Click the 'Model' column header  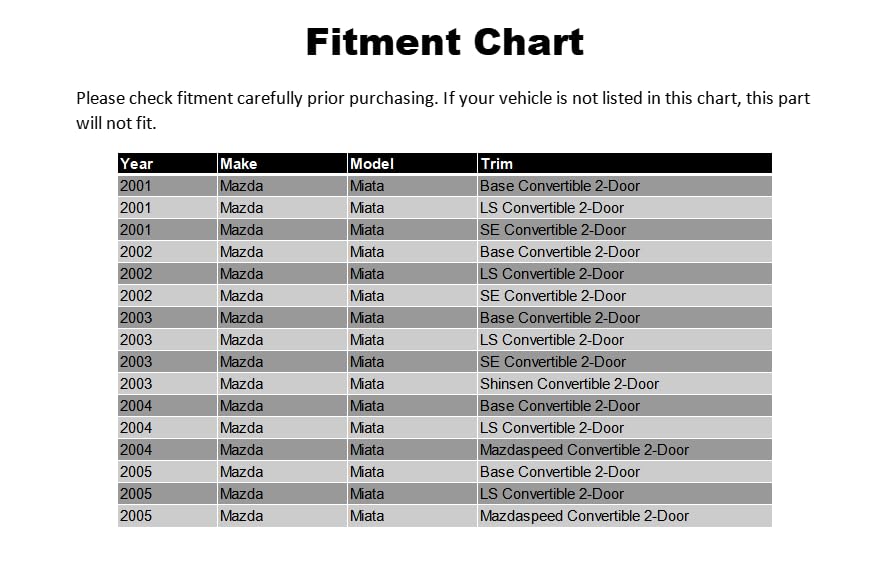[x=372, y=164]
